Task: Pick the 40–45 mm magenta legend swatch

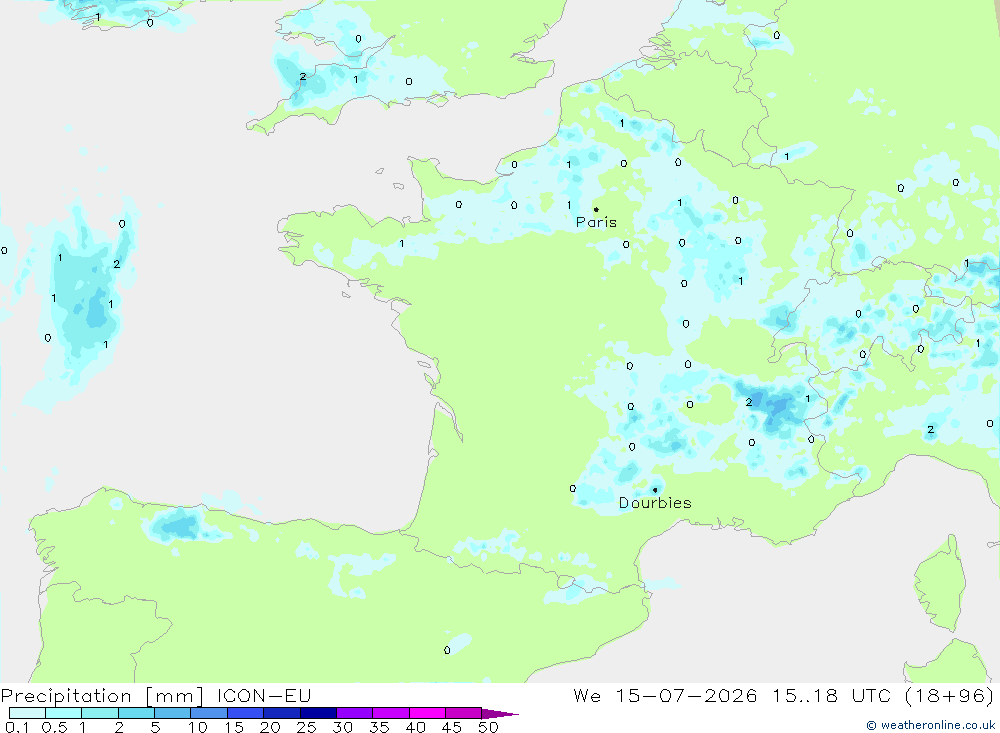Action: click(x=427, y=713)
